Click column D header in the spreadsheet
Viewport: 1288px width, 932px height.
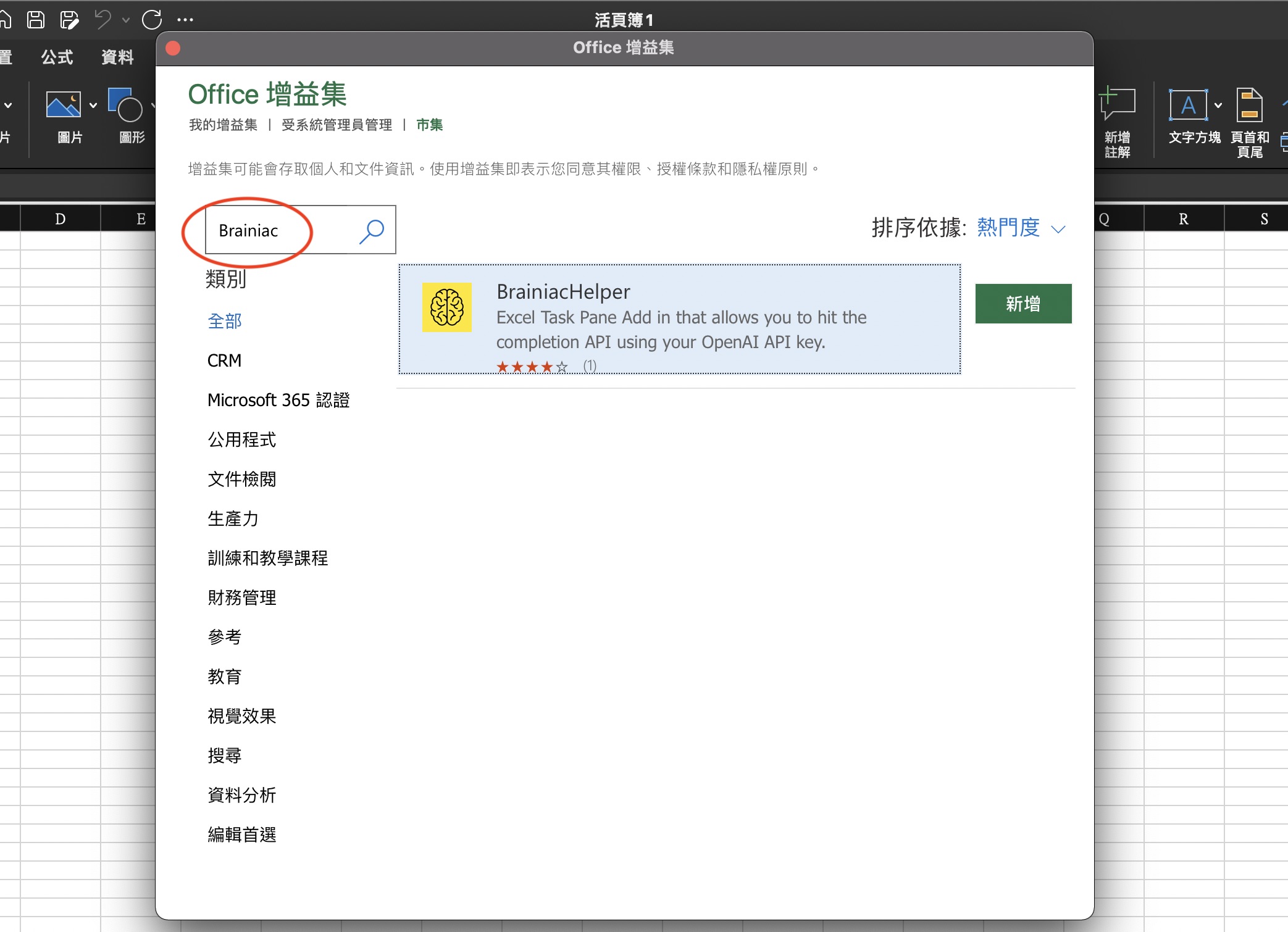(x=61, y=218)
